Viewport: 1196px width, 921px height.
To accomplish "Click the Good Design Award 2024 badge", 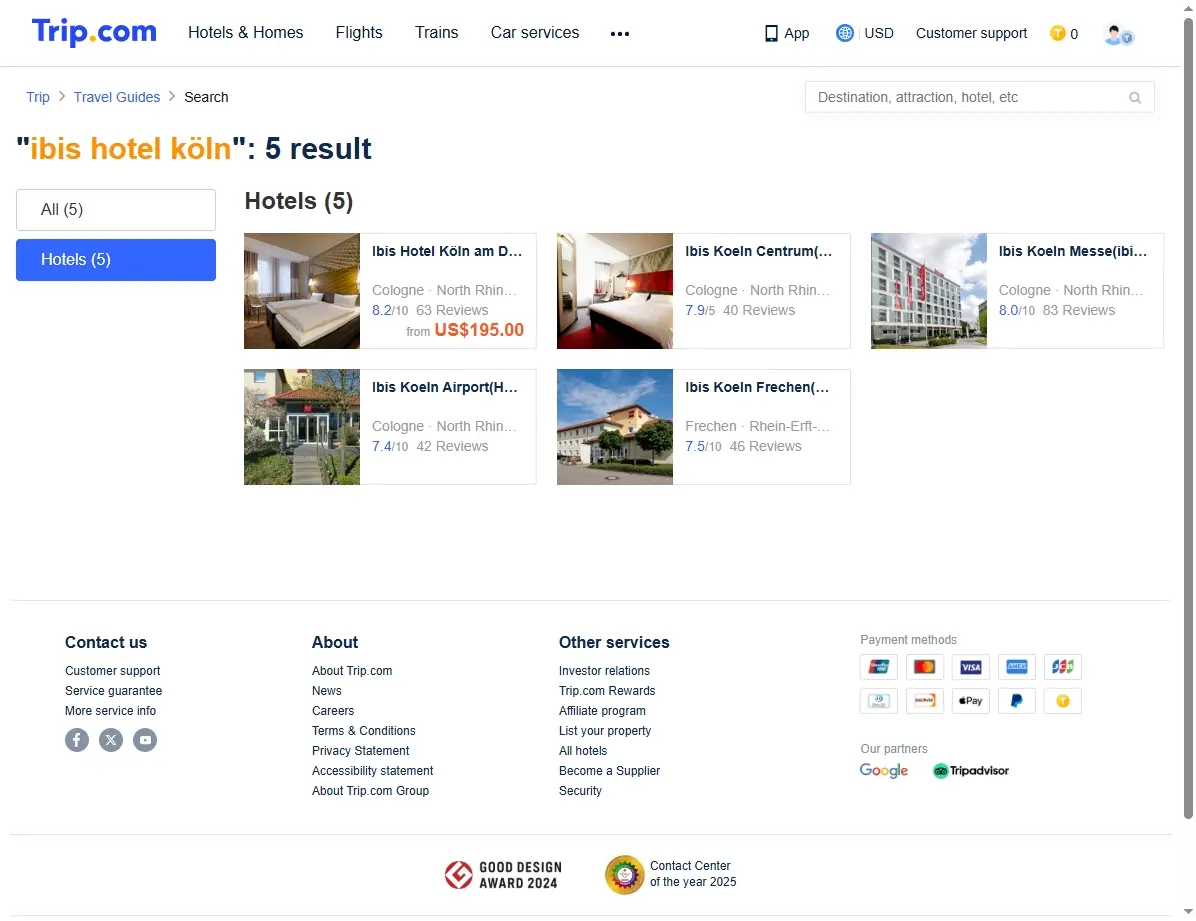I will tap(503, 875).
